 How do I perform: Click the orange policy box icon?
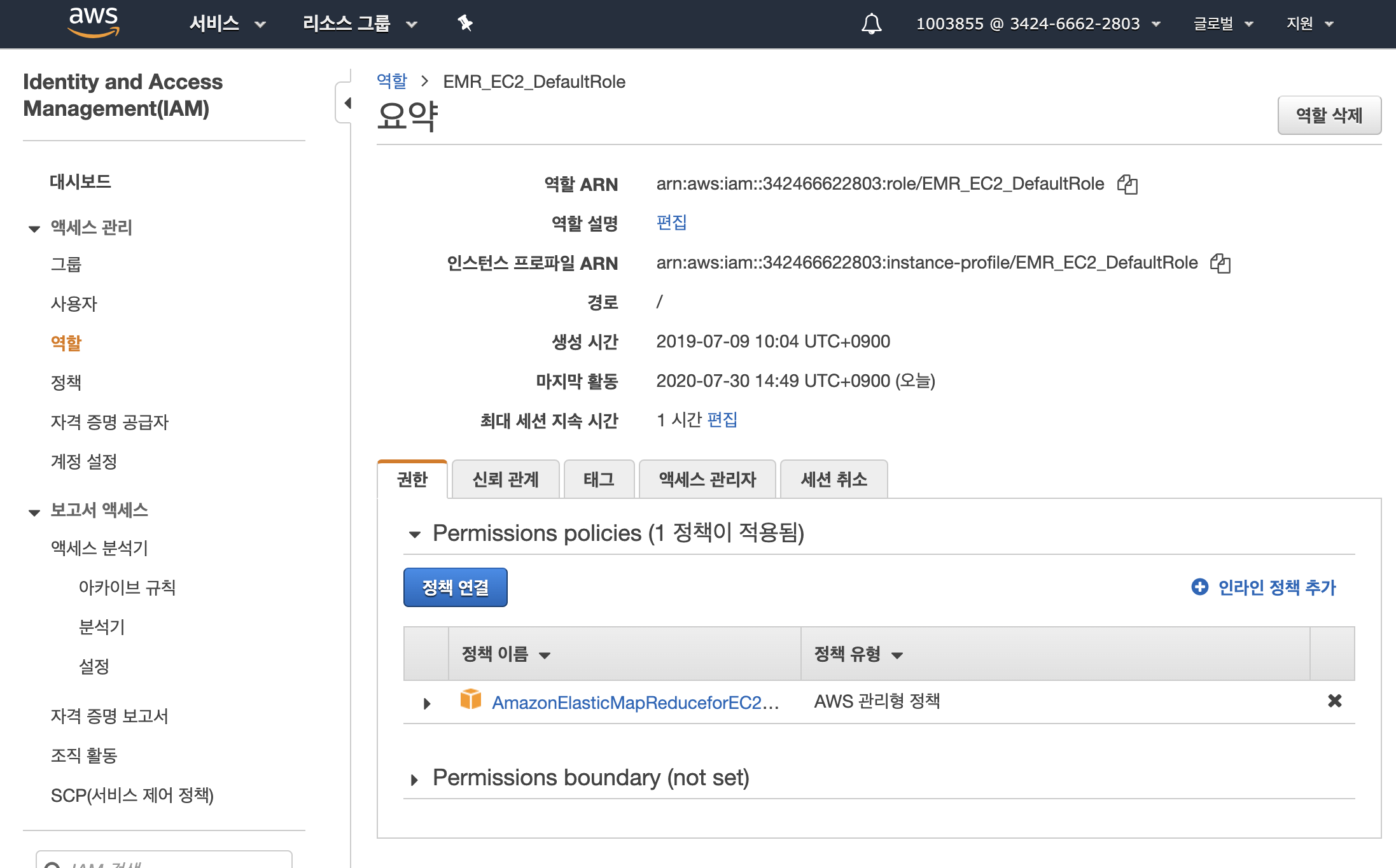coord(471,699)
